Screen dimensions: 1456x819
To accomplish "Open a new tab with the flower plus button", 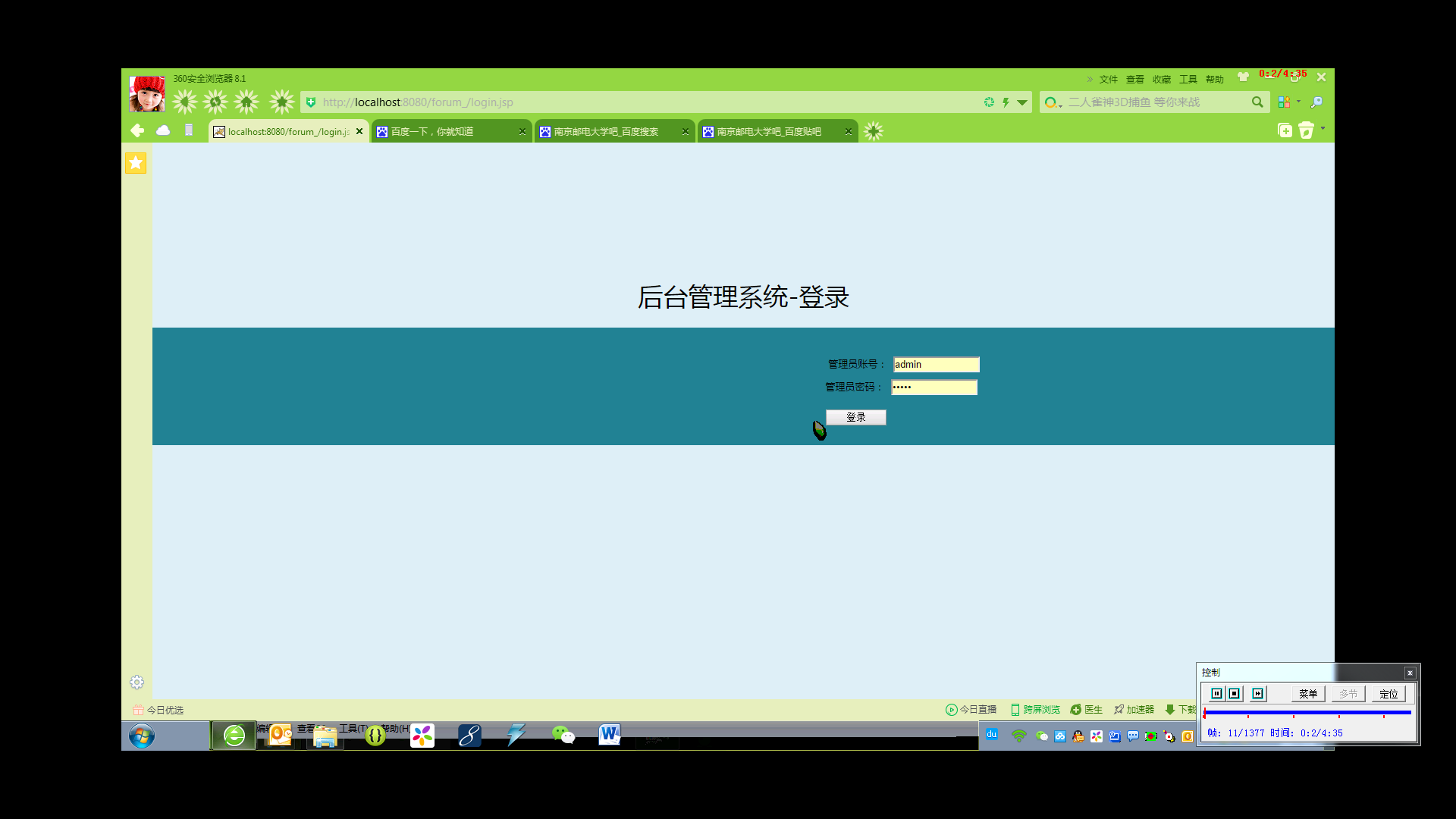I will [x=874, y=131].
